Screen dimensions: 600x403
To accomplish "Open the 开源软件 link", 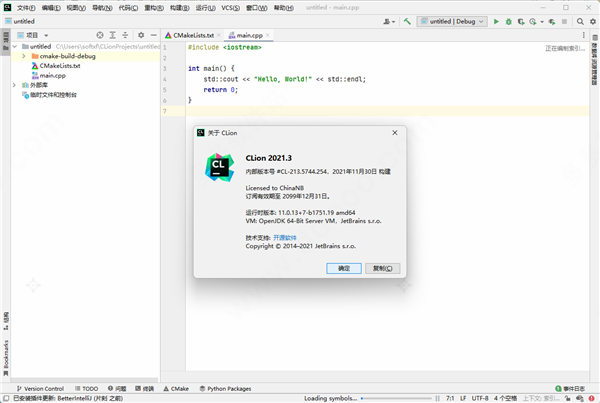I will coord(287,238).
